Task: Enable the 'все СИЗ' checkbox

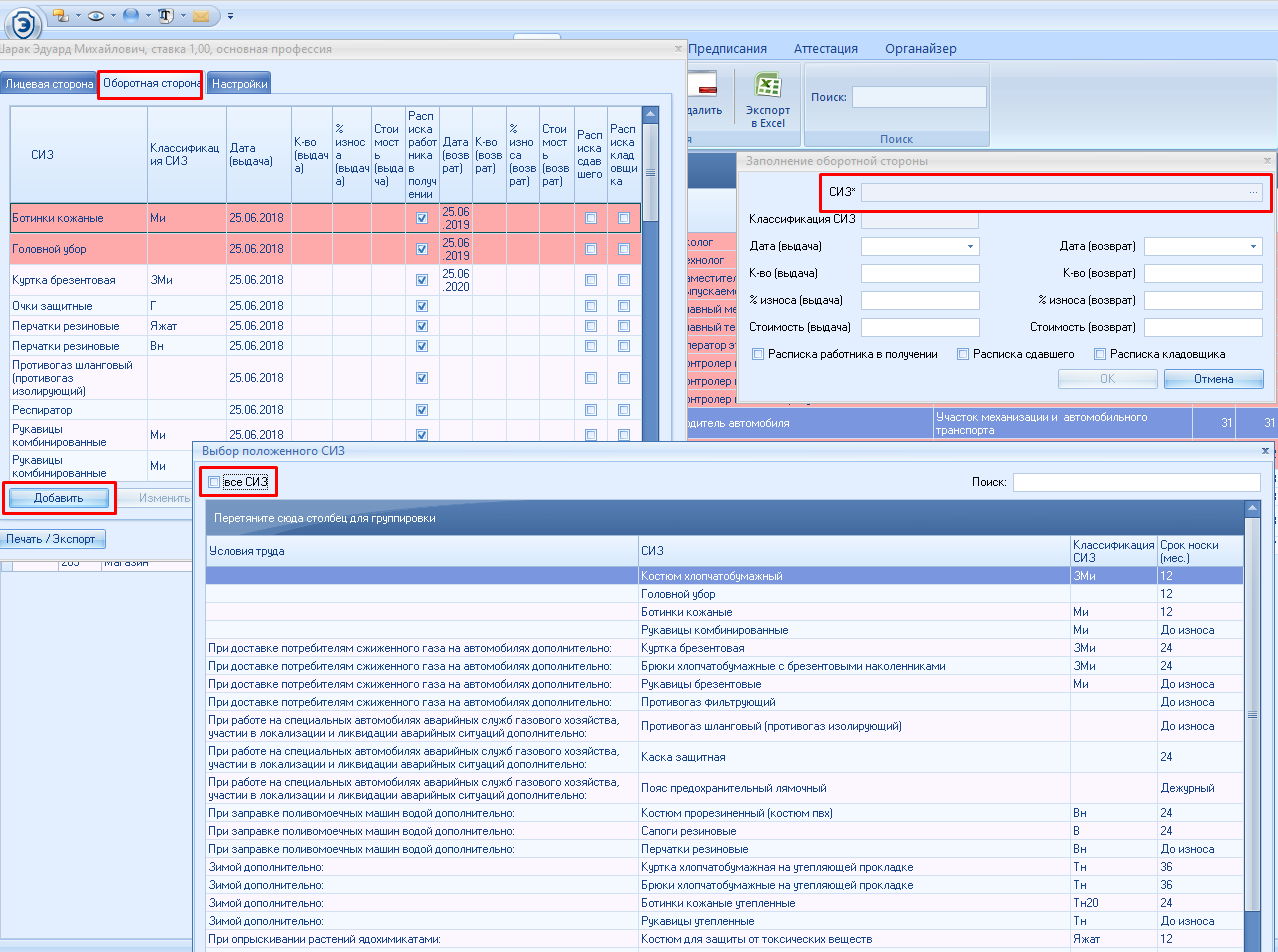Action: coord(214,483)
